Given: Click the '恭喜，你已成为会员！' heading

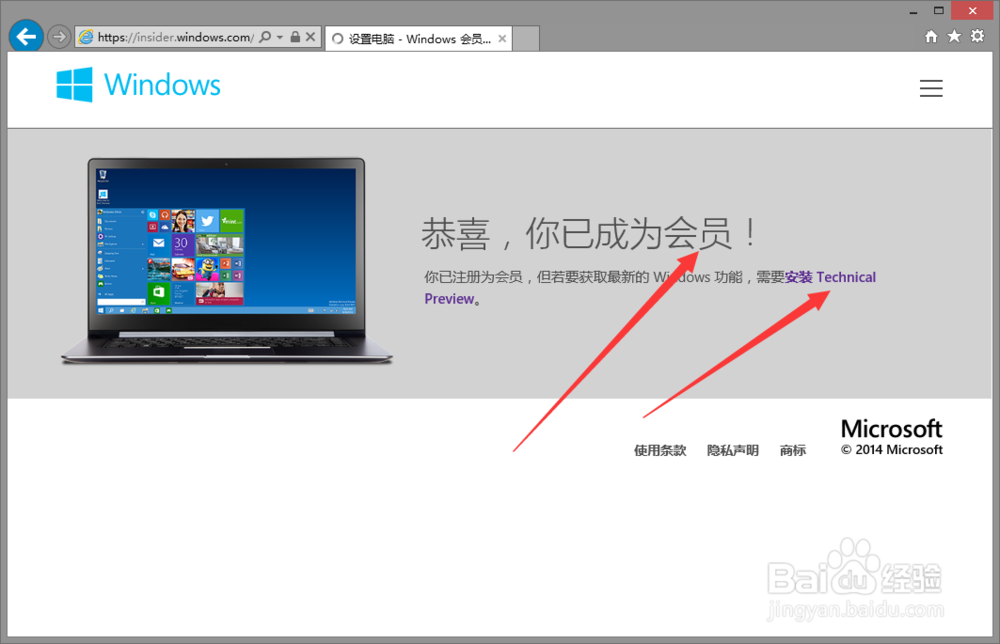Looking at the screenshot, I should click(x=590, y=233).
